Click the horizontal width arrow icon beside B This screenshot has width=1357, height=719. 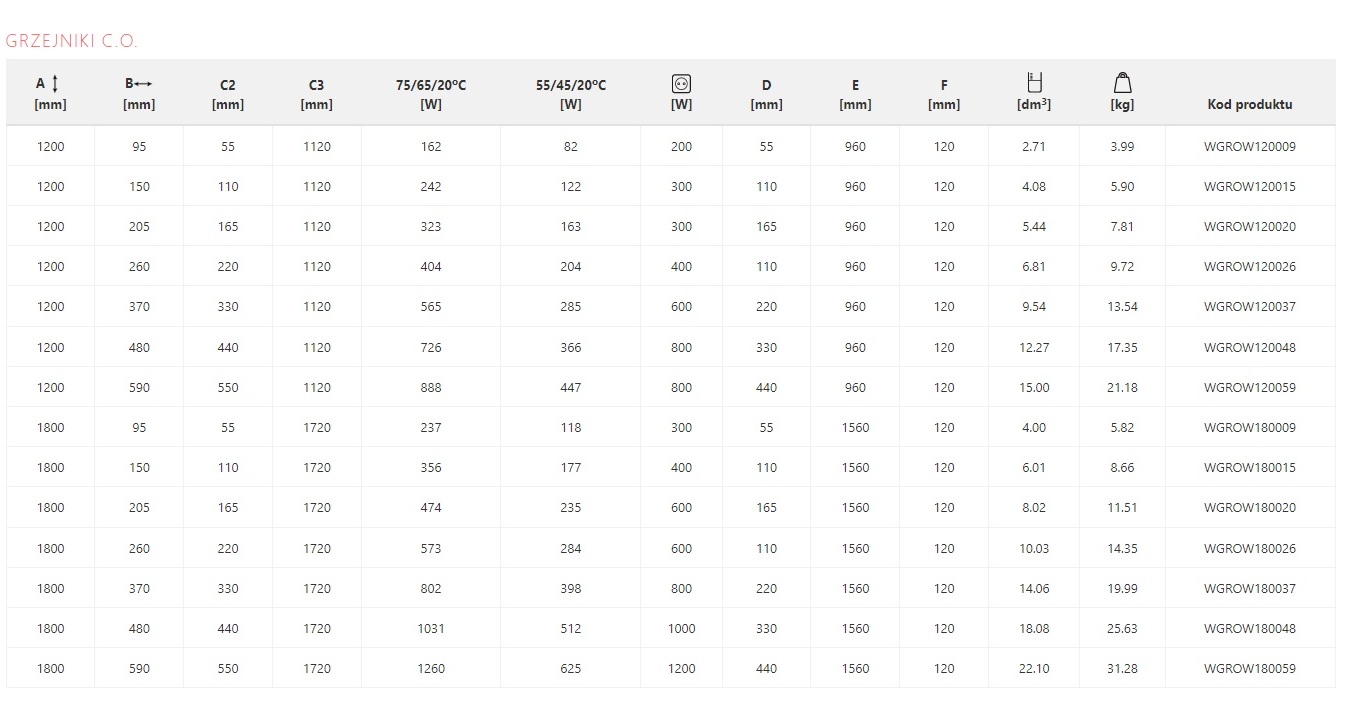(144, 85)
